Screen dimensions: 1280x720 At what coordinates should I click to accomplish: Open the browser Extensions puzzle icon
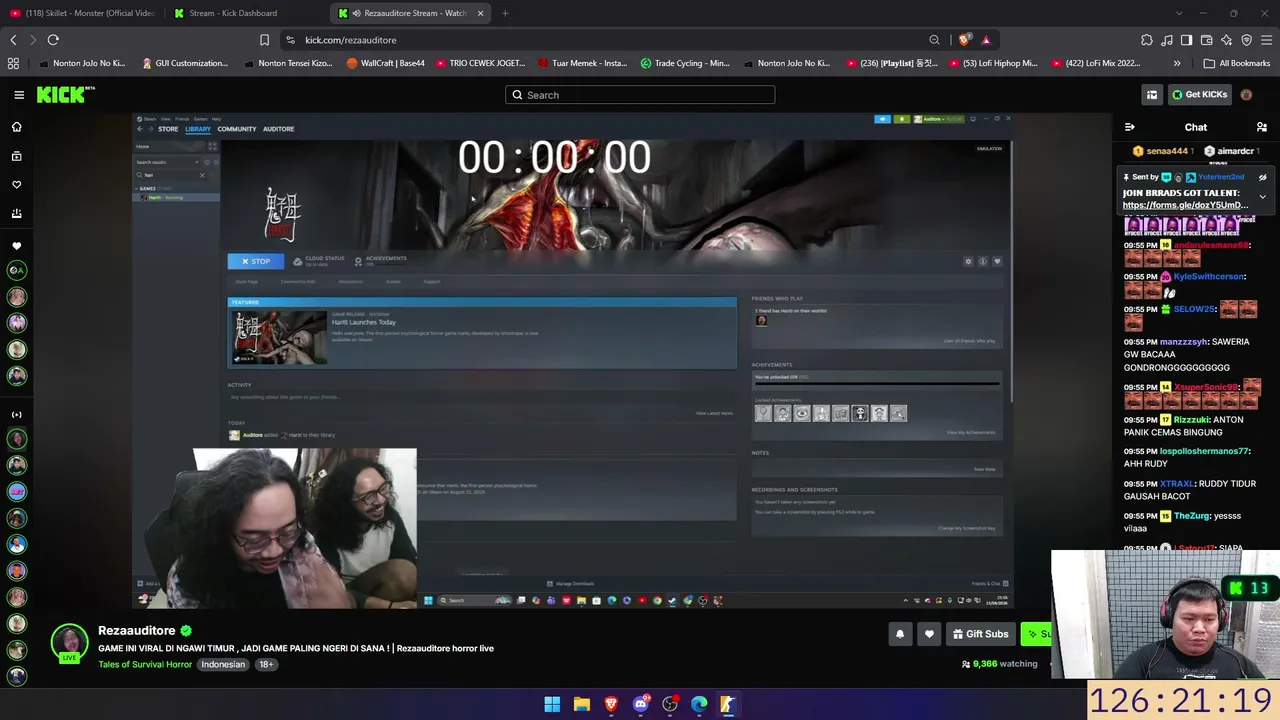click(x=1147, y=40)
